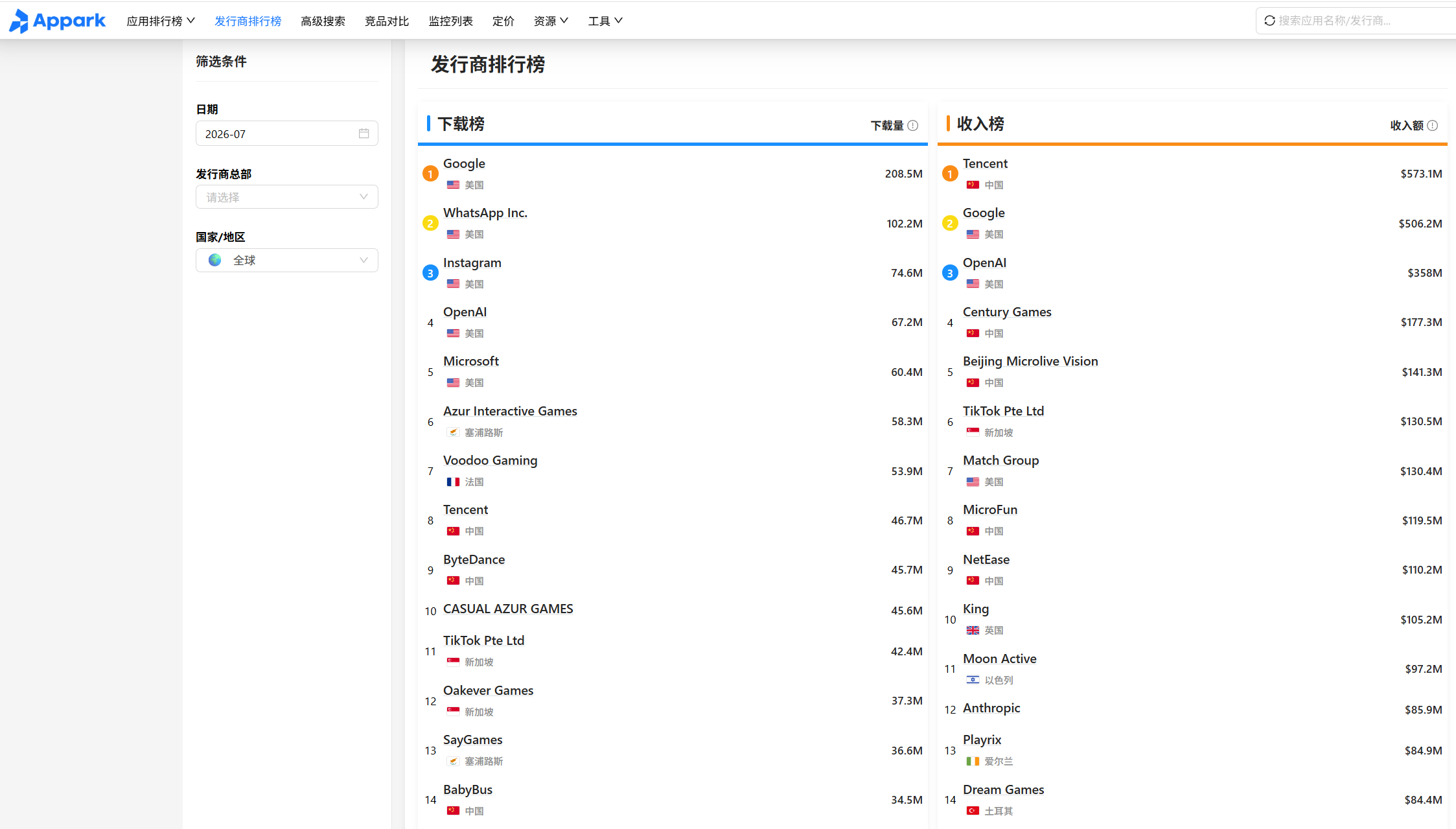
Task: Click the France flag under Voodoo Gaming
Action: point(453,482)
